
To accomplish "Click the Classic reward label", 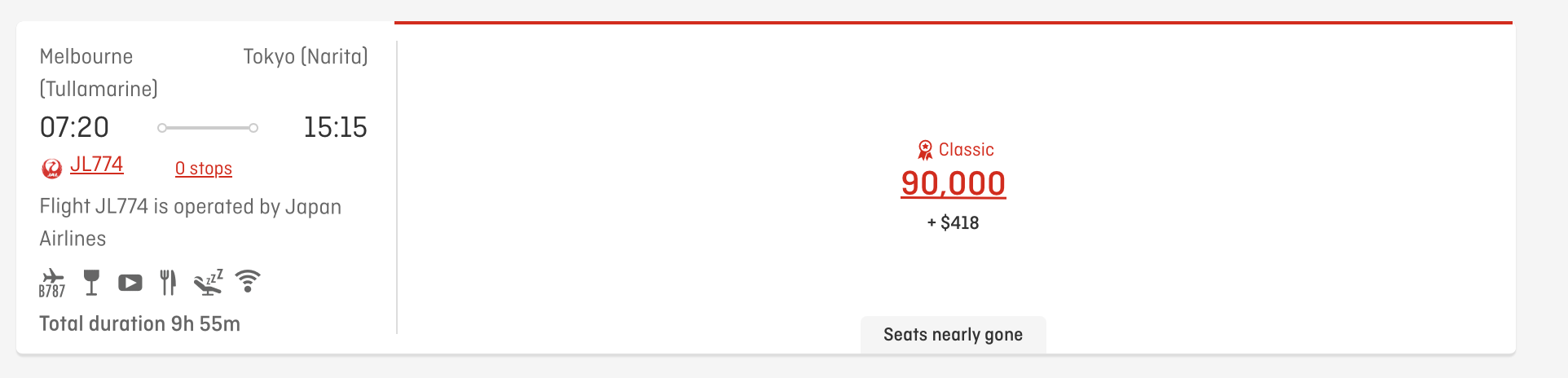I will pos(966,150).
